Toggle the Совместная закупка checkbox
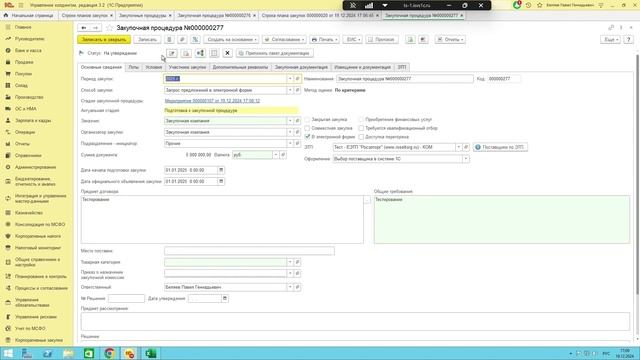 click(307, 128)
